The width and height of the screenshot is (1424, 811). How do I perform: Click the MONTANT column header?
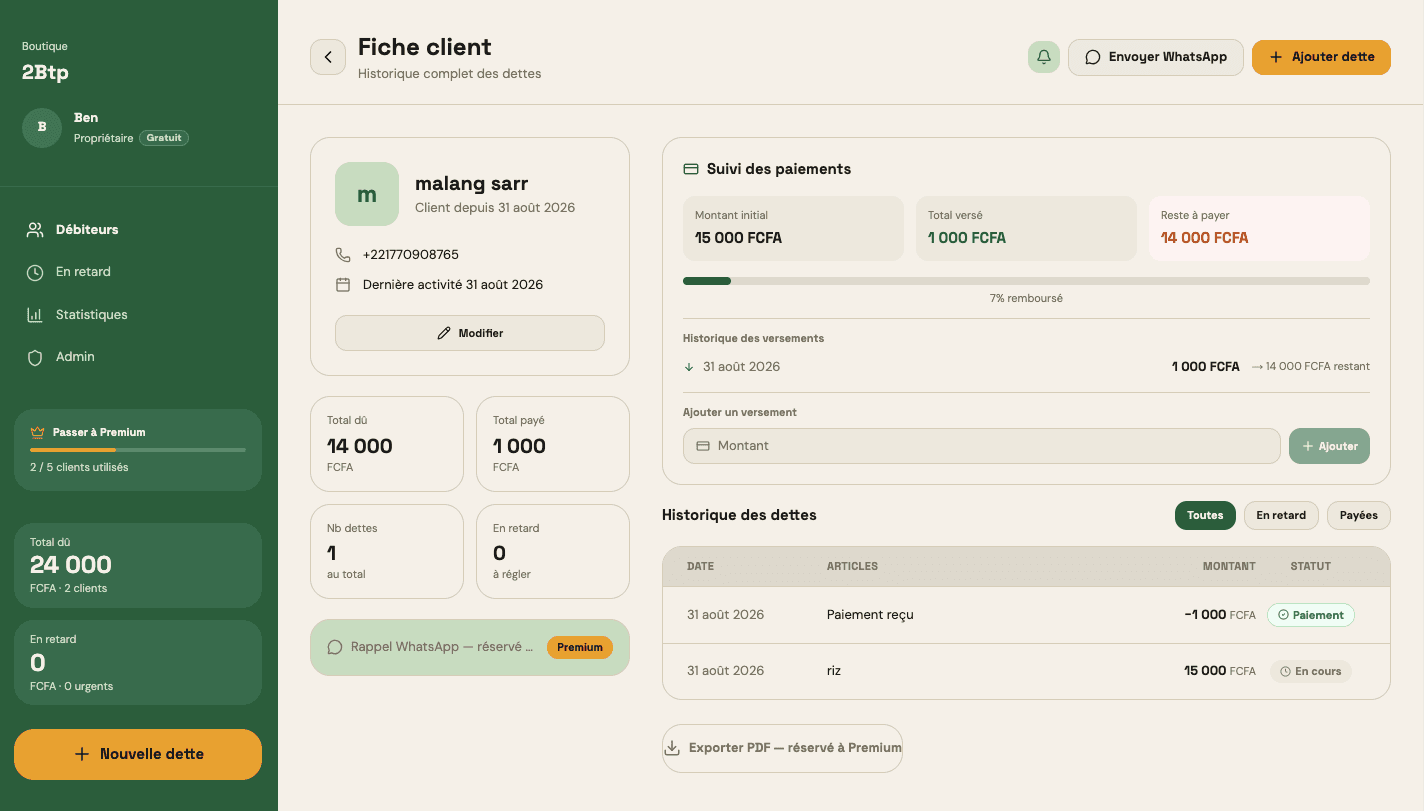click(1229, 566)
